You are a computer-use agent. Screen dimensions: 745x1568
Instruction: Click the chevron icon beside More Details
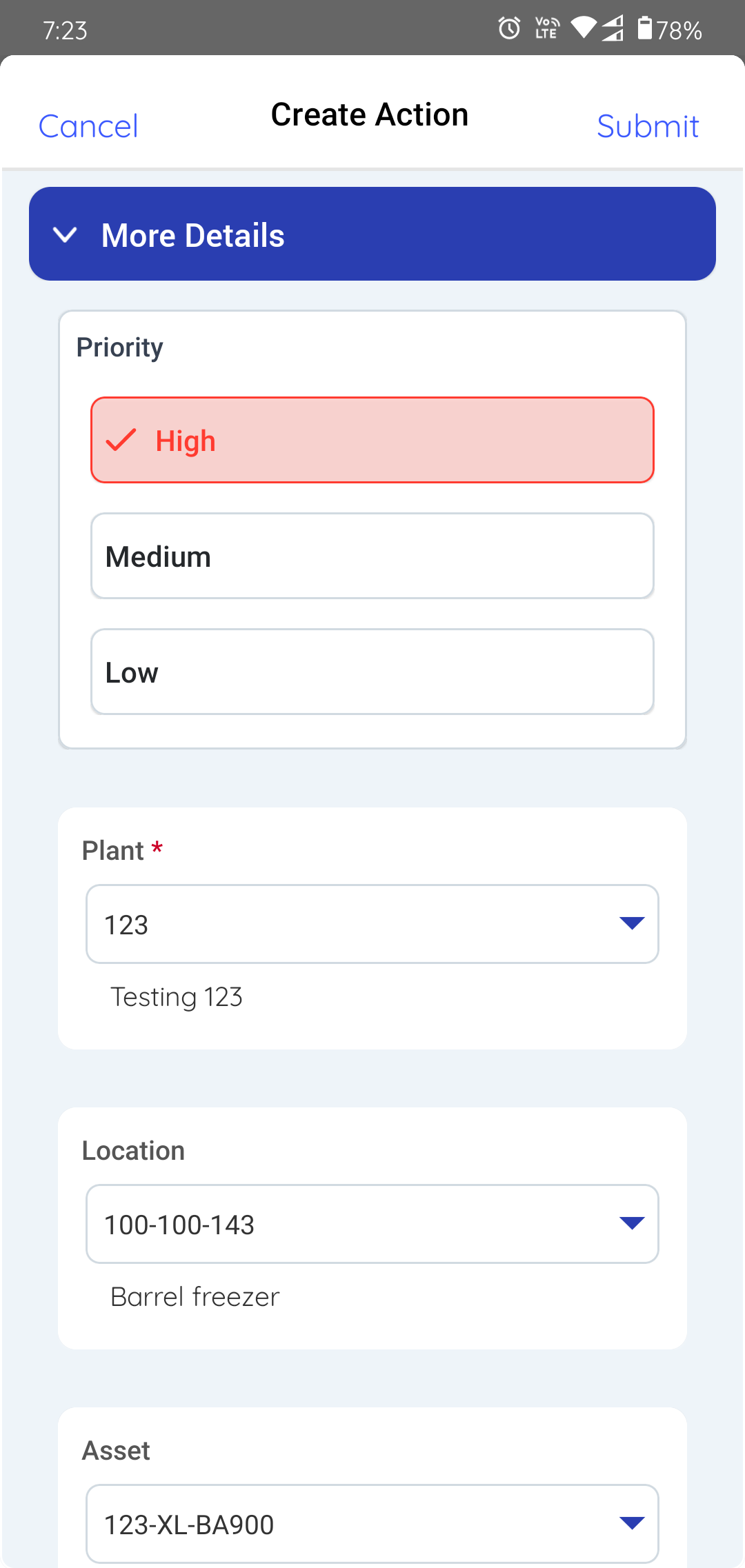[65, 235]
